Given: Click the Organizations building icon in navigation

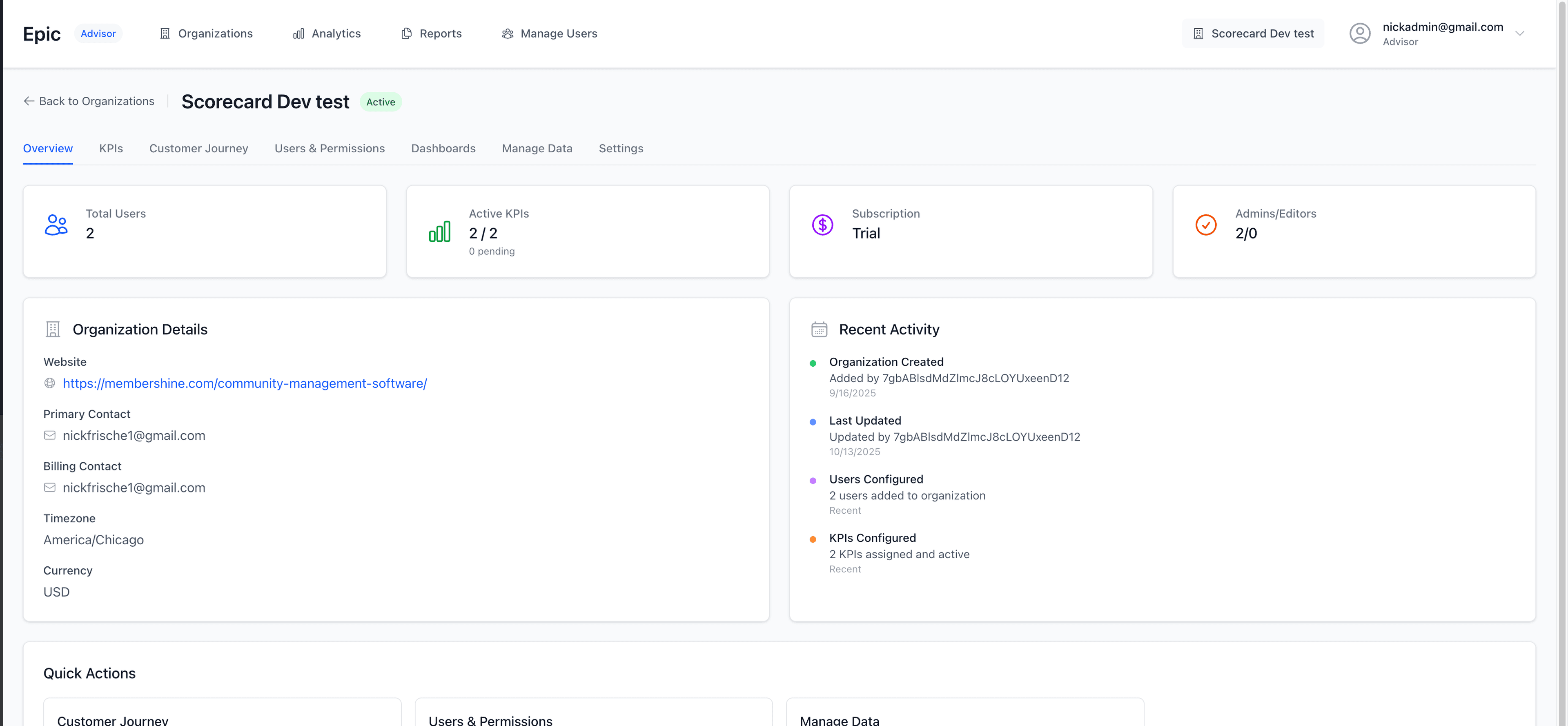Looking at the screenshot, I should pyautogui.click(x=165, y=33).
